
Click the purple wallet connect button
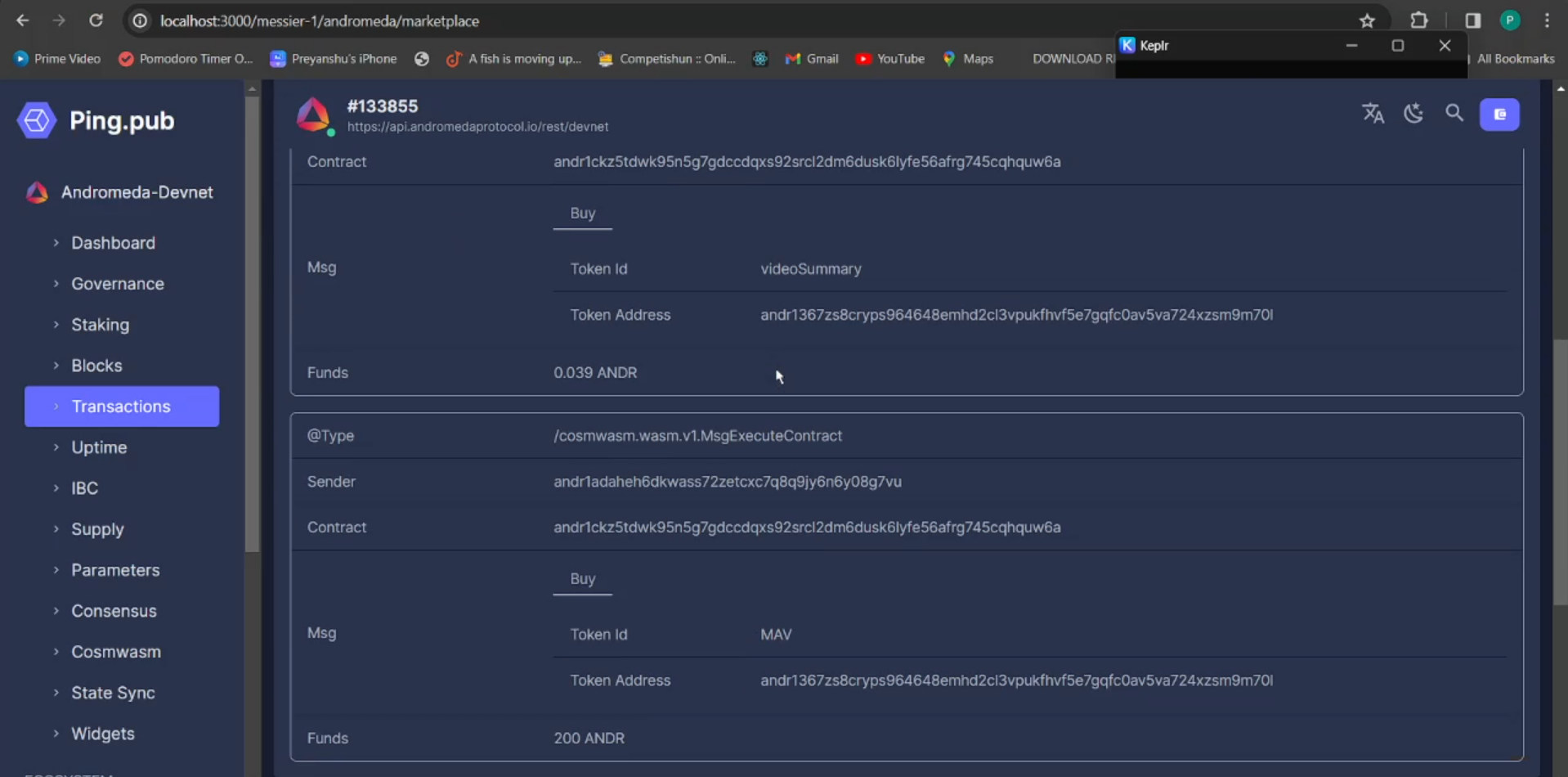click(x=1499, y=115)
